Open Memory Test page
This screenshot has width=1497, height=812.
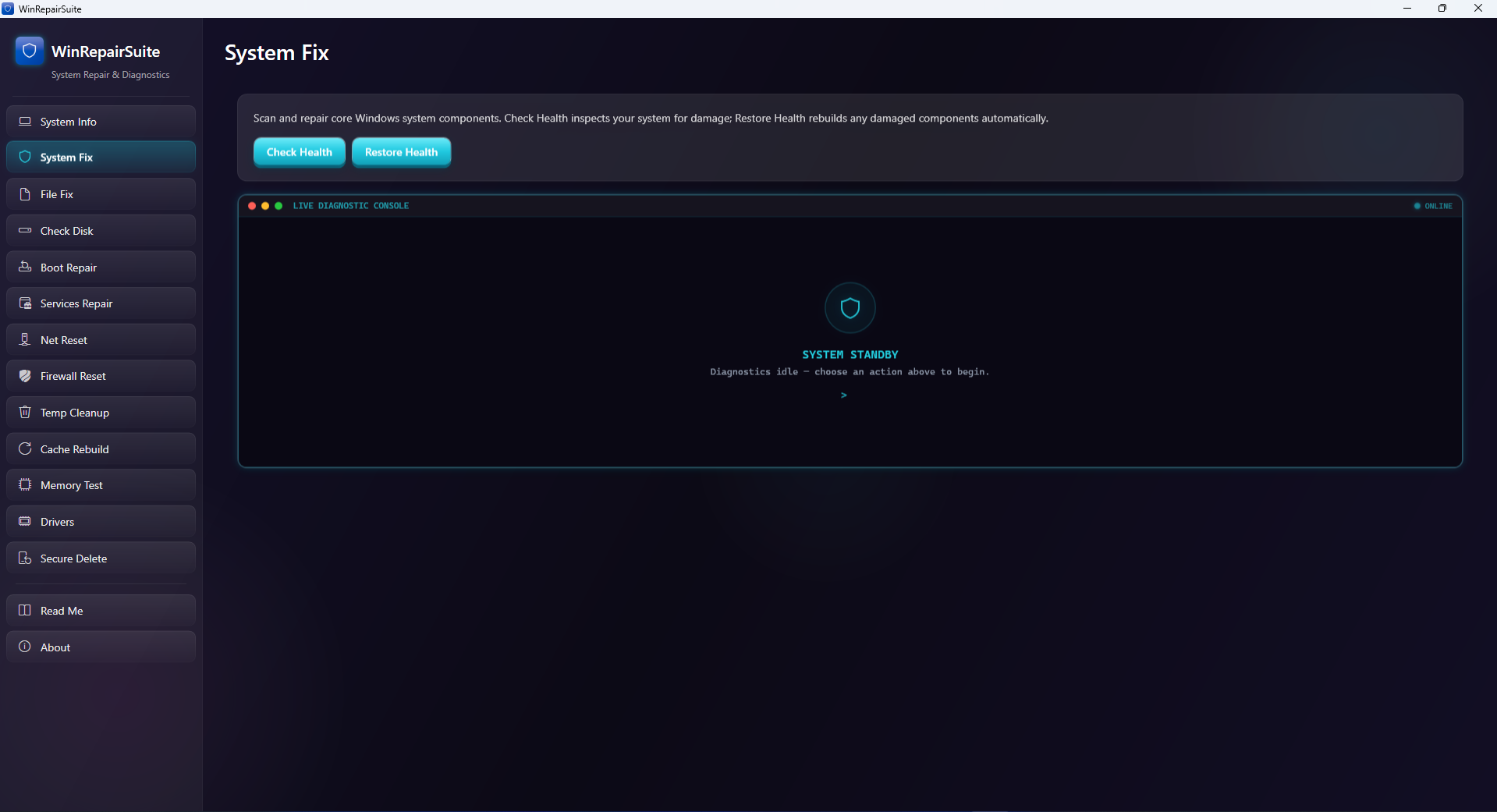coord(101,484)
